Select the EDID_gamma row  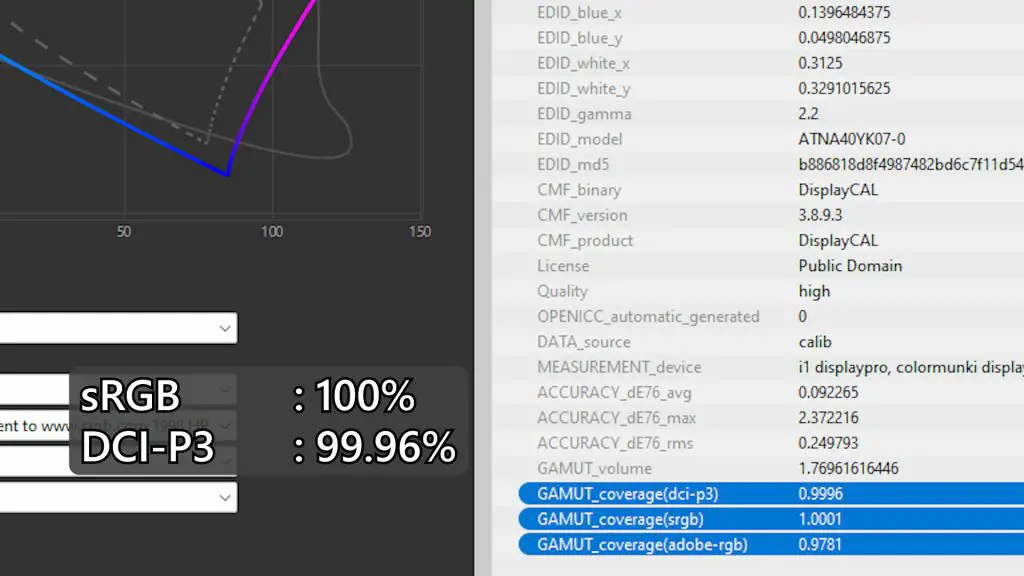click(x=758, y=114)
